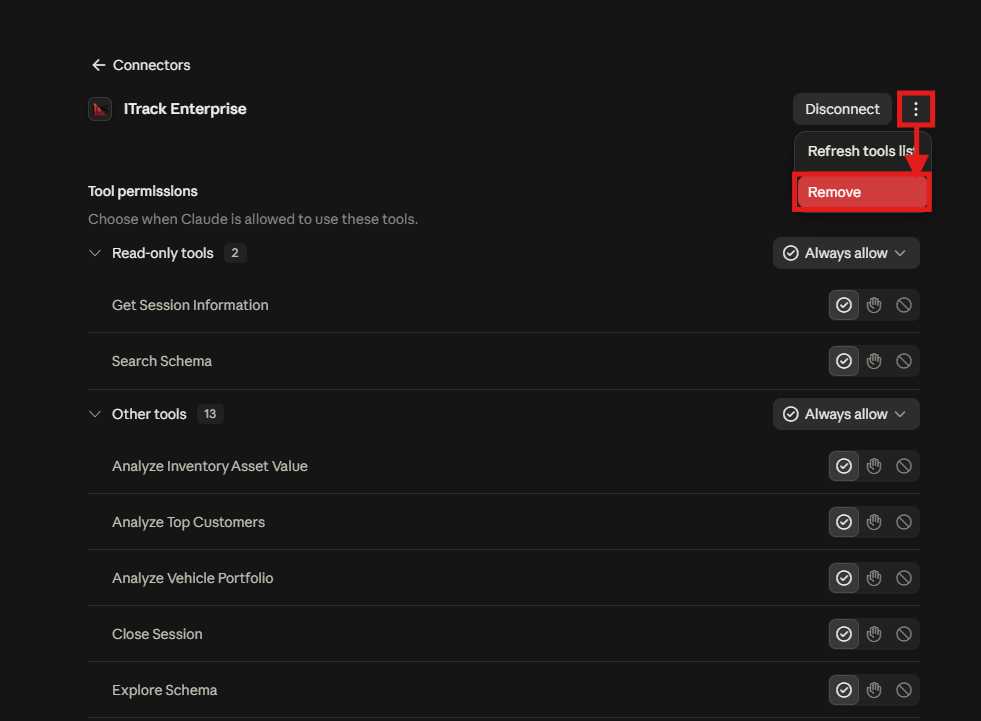Require approval for Analyze Inventory Asset Value

click(874, 466)
